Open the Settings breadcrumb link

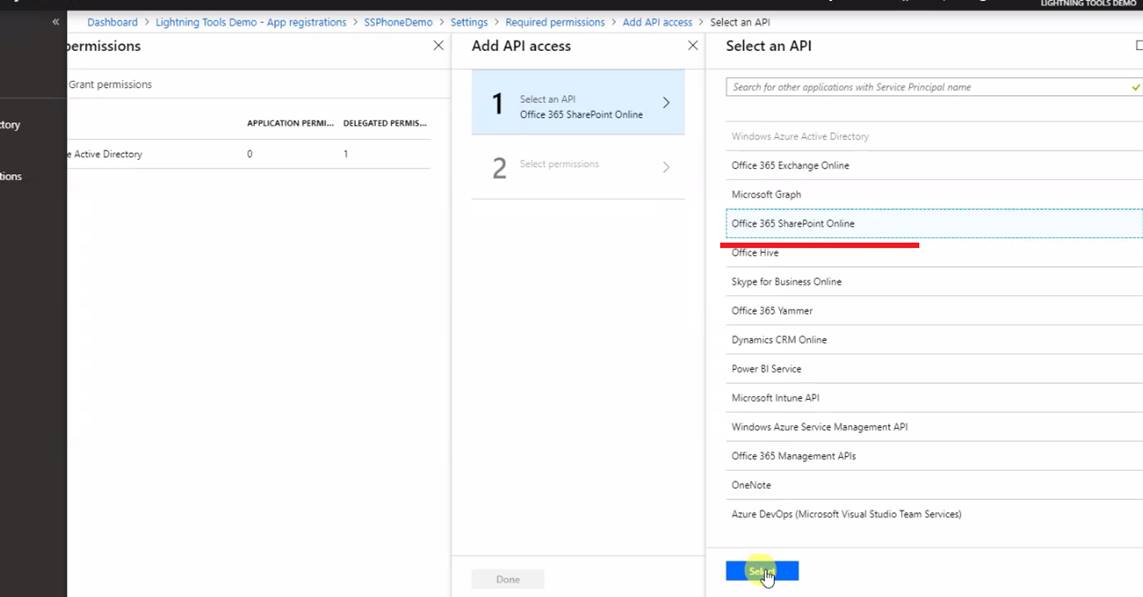pos(469,22)
